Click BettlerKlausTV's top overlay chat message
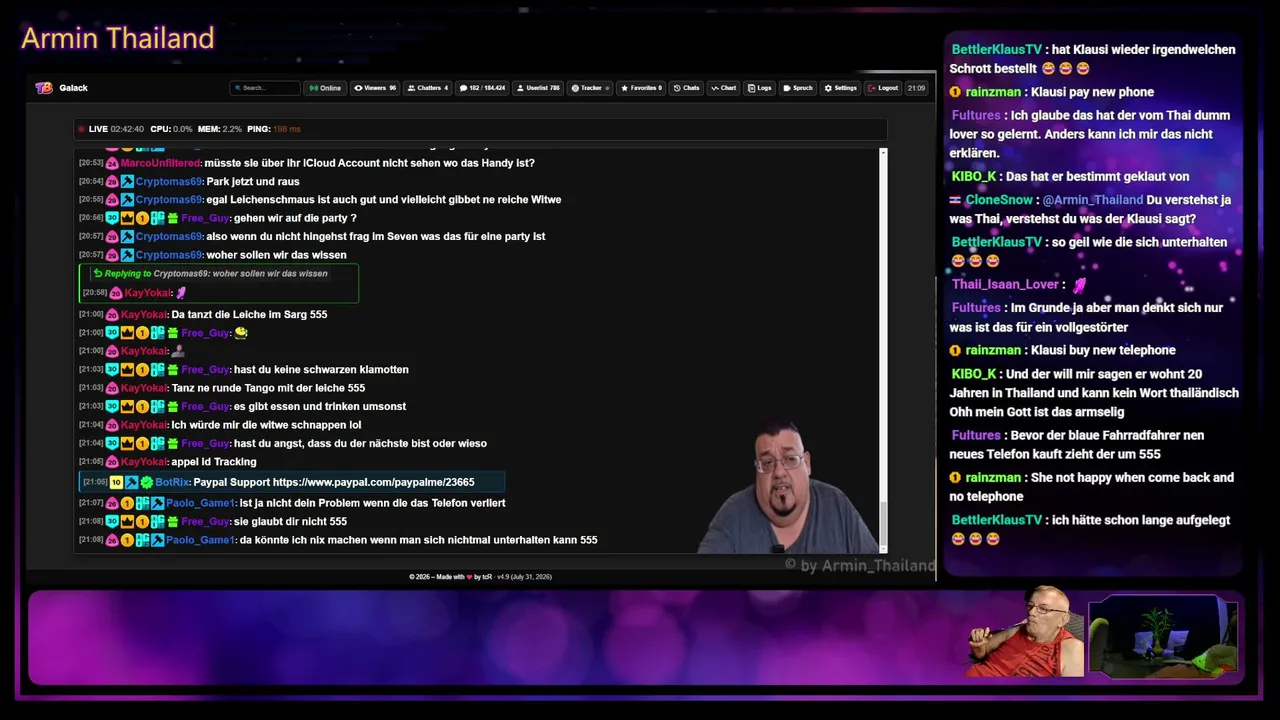Image resolution: width=1280 pixels, height=720 pixels. tap(1094, 59)
